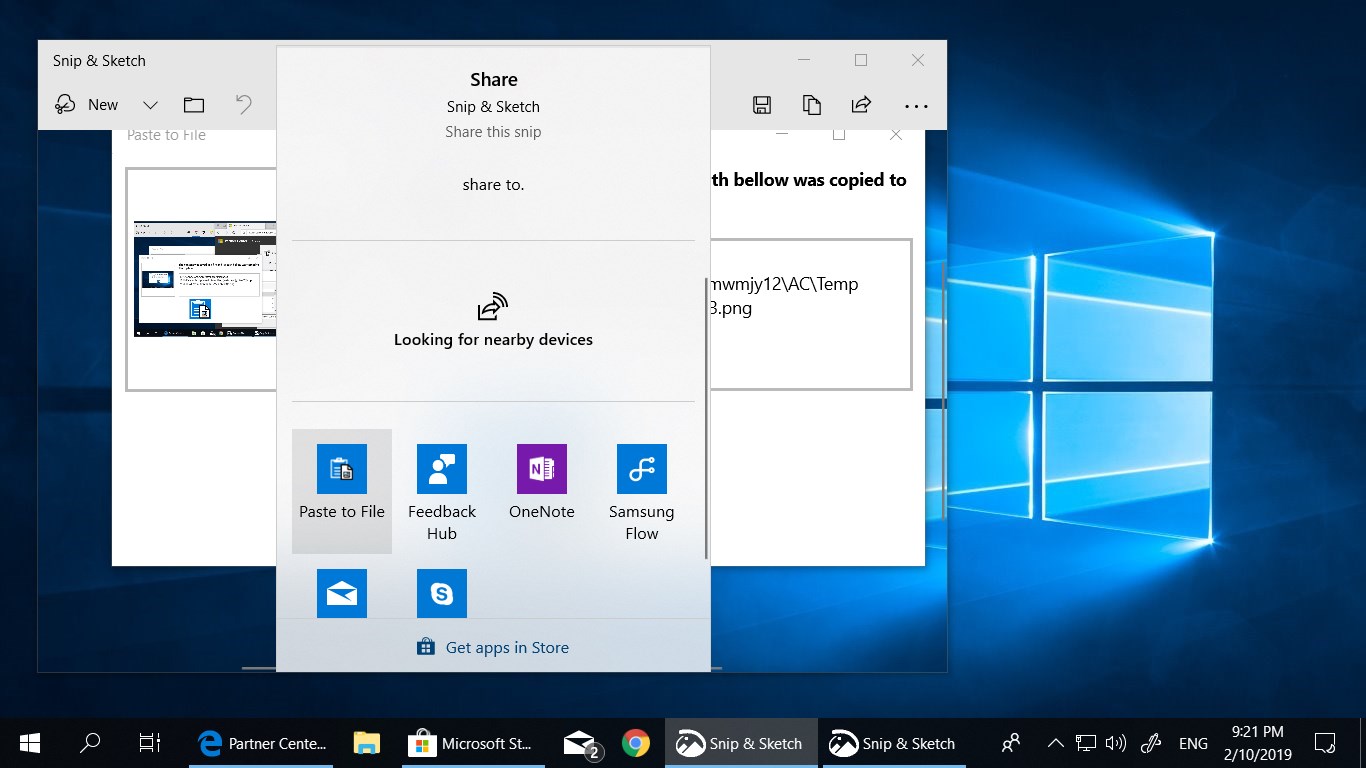Share snip via Skype
This screenshot has height=768, width=1366.
point(442,594)
